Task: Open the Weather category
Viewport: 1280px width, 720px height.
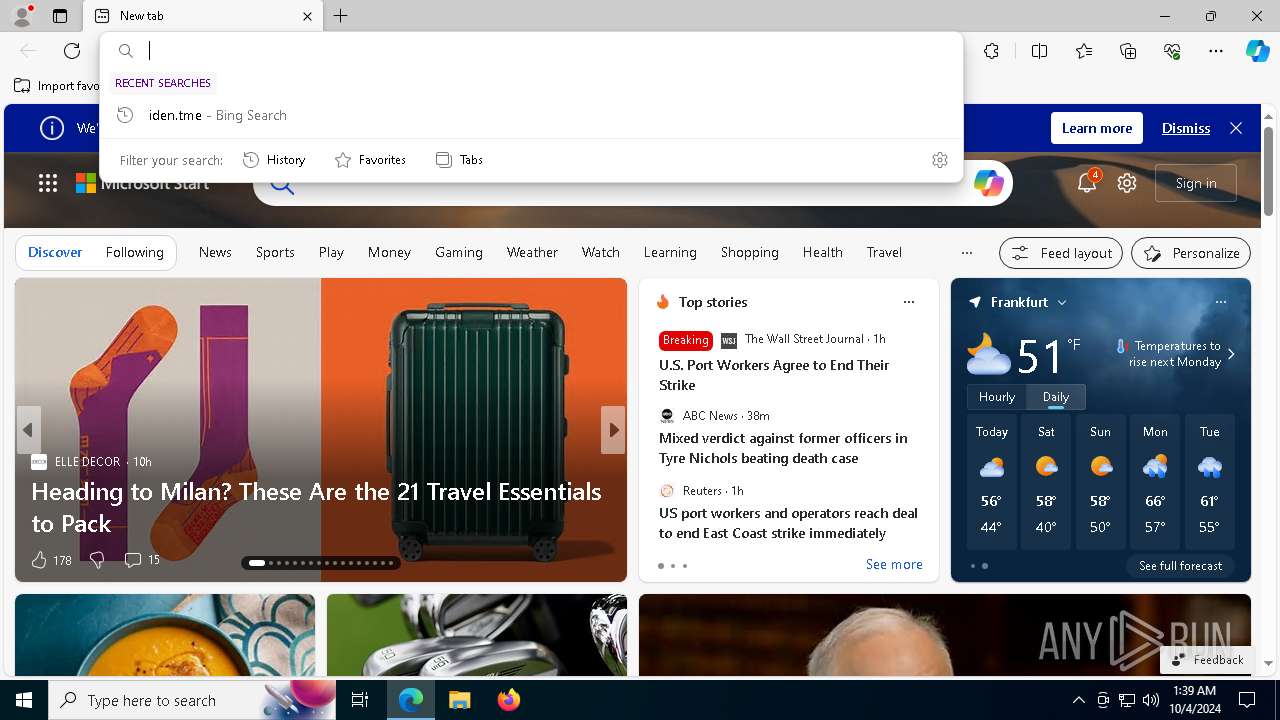Action: (532, 252)
